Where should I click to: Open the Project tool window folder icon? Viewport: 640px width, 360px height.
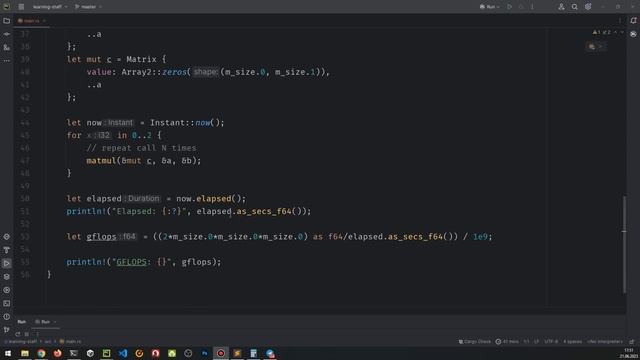[7, 21]
